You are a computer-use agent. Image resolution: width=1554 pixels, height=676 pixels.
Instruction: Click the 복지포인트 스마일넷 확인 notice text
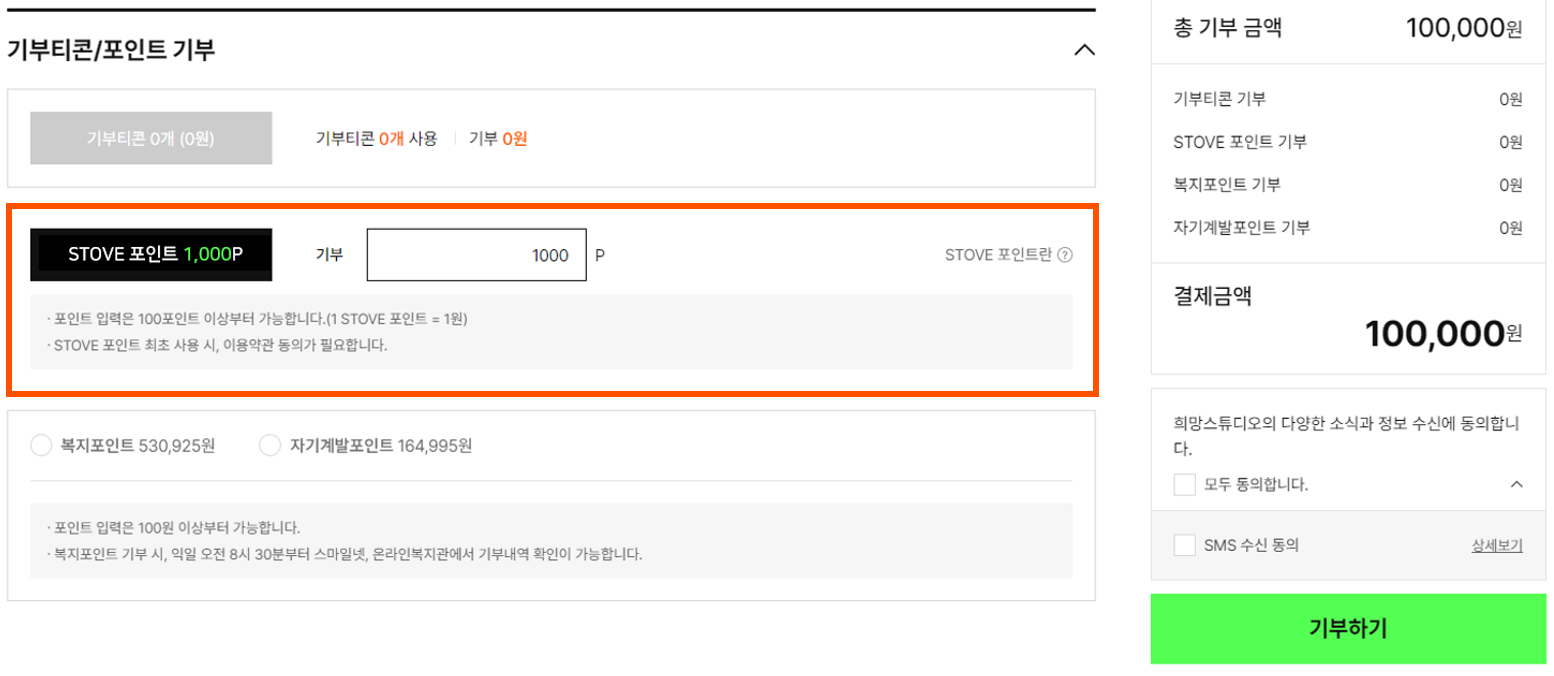click(344, 553)
